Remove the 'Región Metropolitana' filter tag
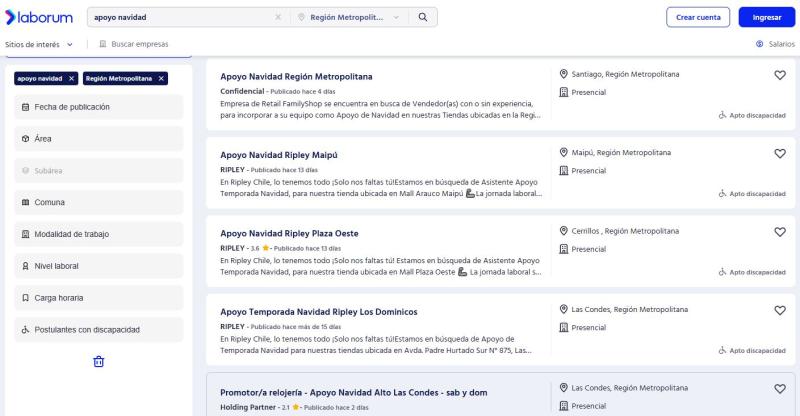Viewport: 800px width, 416px height. (x=161, y=79)
